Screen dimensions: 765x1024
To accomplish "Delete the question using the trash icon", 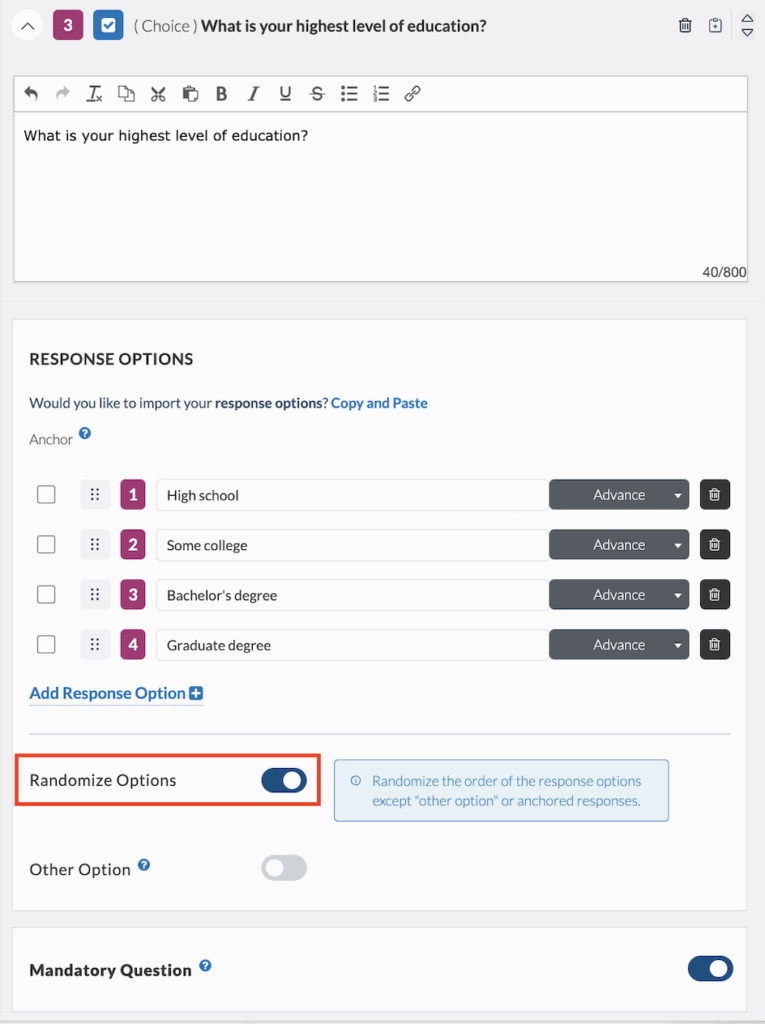I will coord(685,25).
